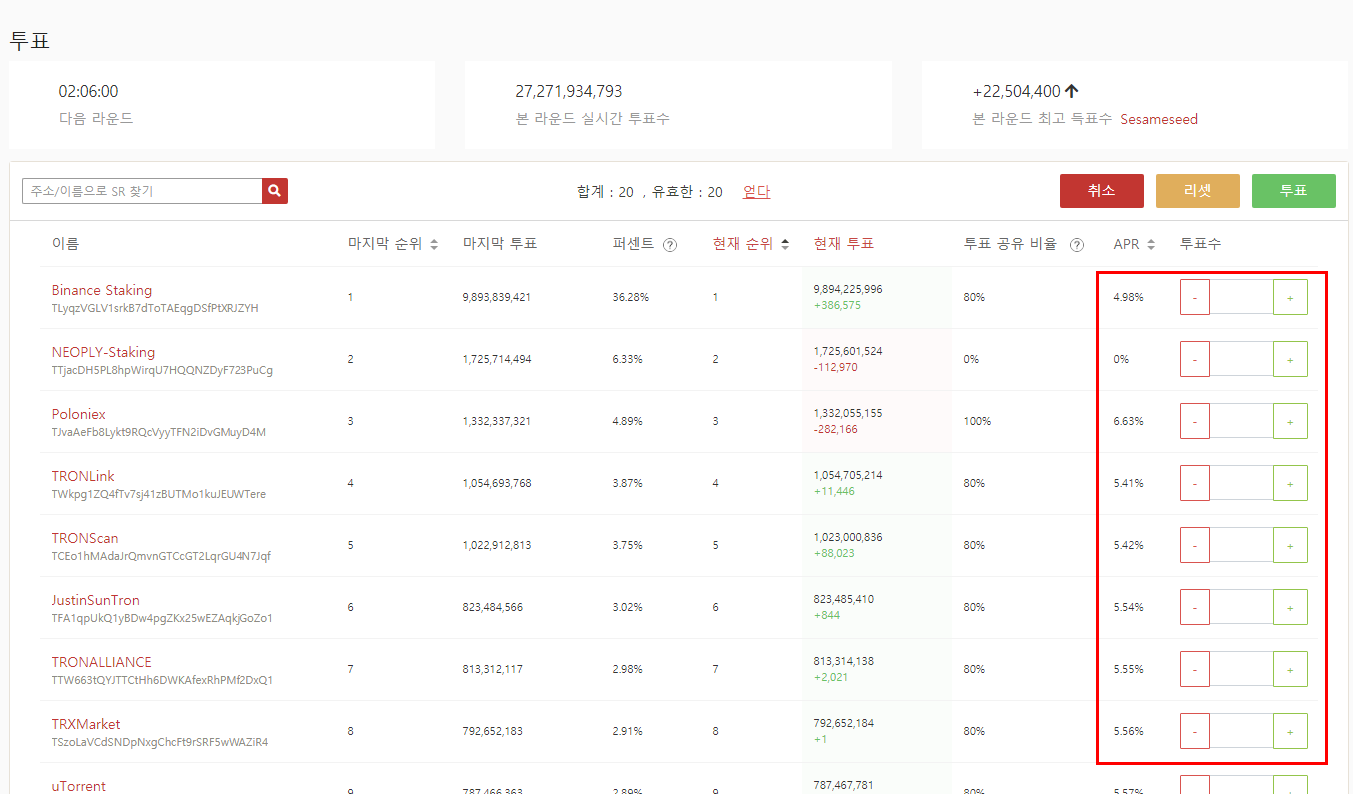The height and width of the screenshot is (794, 1353).
Task: Sort by 마지막 순위 column arrows
Action: [434, 245]
